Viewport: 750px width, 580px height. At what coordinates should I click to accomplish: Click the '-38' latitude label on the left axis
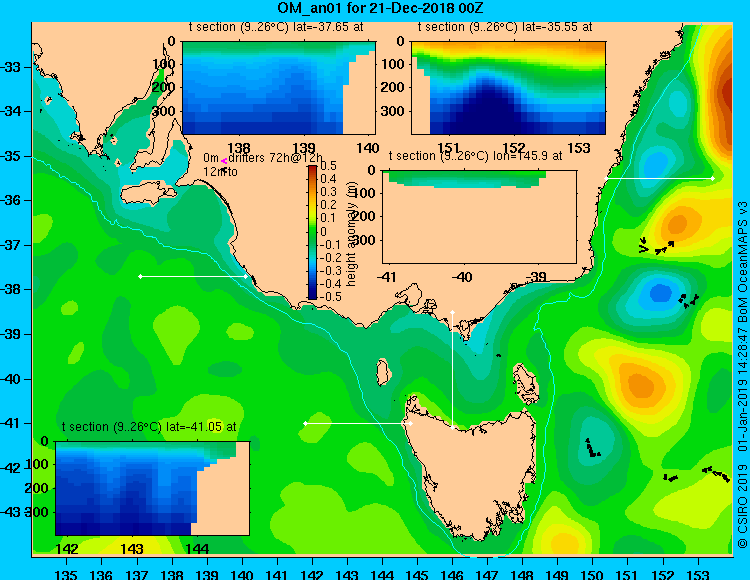point(11,289)
